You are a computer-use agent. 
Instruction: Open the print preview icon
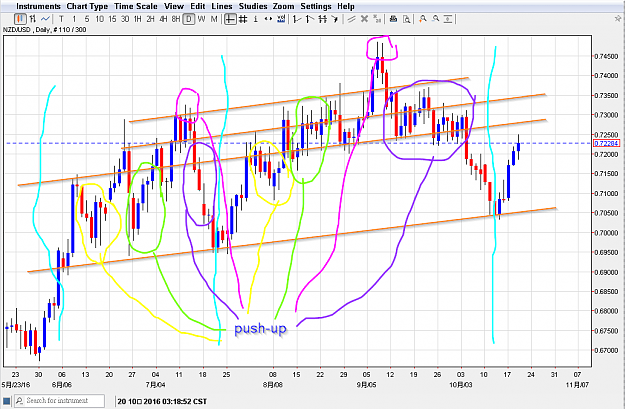tap(406, 19)
